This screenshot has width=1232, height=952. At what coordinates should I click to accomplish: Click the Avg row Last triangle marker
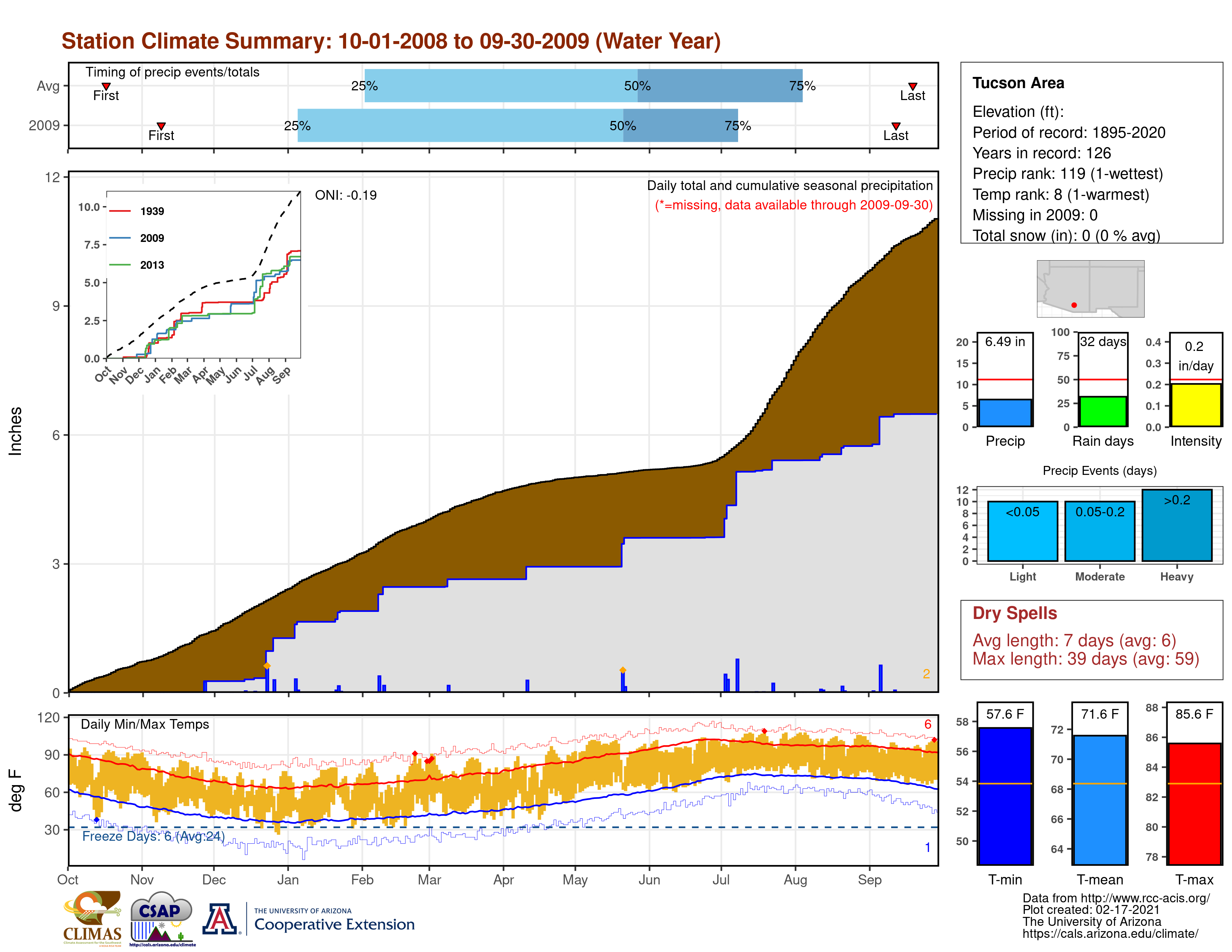[913, 86]
